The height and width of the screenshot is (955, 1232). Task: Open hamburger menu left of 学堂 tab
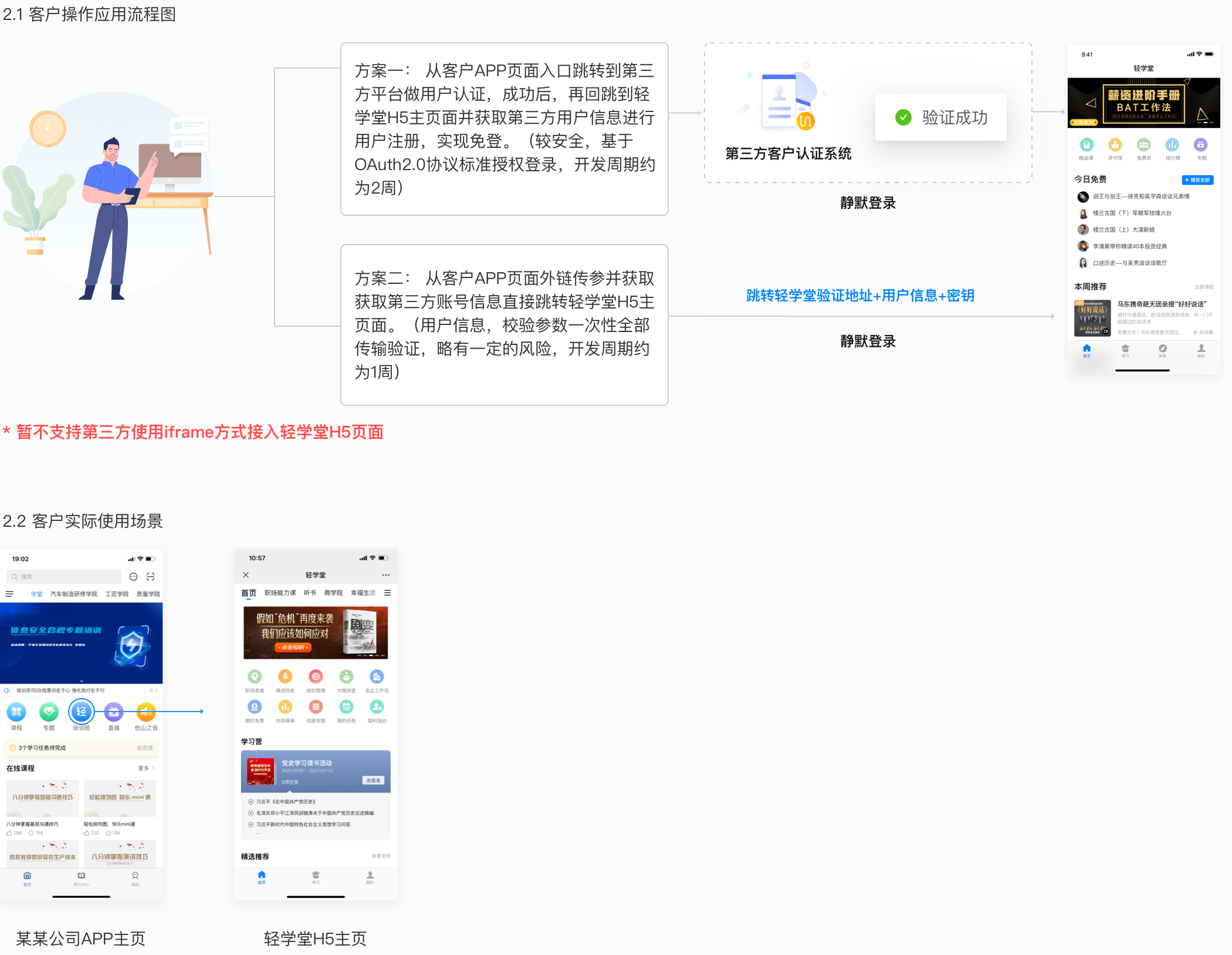9,594
